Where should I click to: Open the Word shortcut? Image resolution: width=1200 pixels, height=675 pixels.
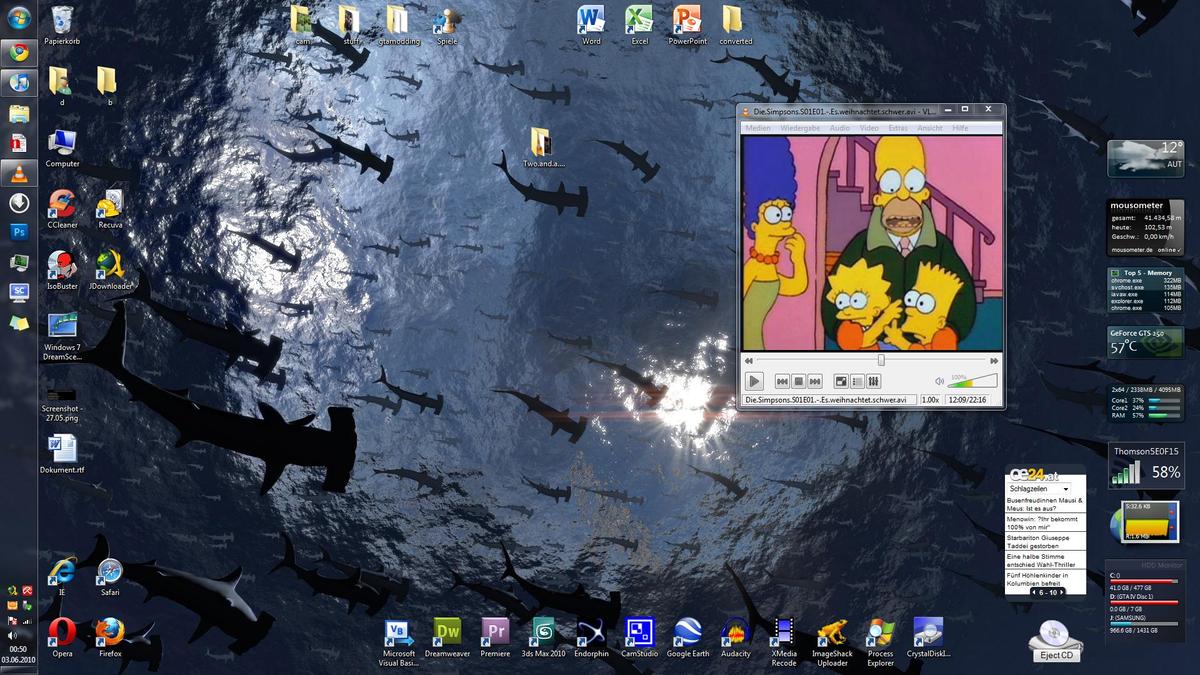(591, 25)
